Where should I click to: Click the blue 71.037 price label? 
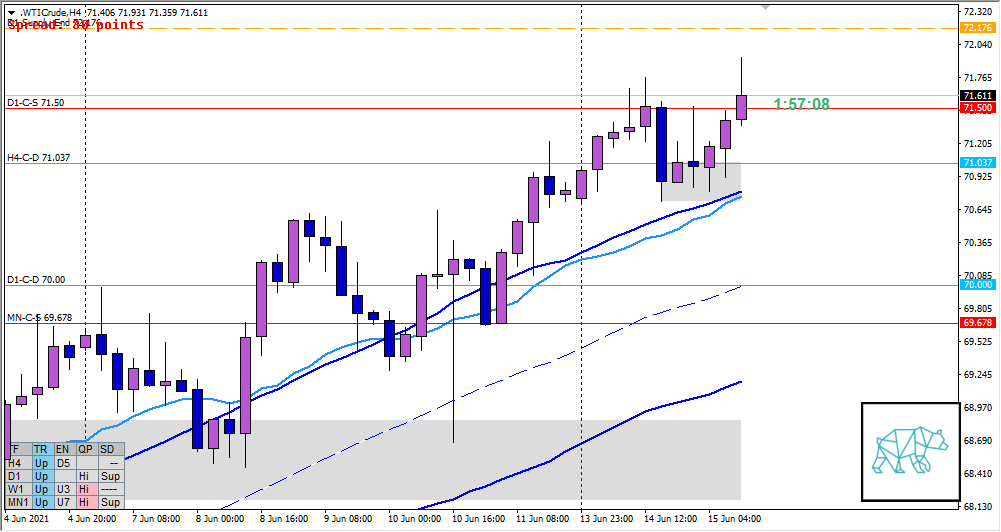tap(976, 163)
